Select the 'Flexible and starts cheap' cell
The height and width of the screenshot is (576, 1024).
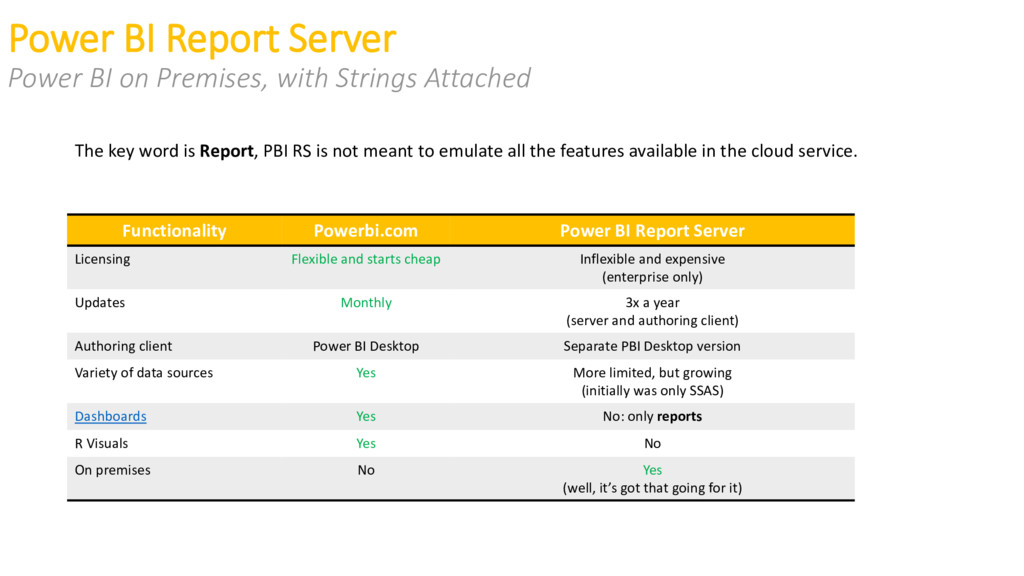366,259
